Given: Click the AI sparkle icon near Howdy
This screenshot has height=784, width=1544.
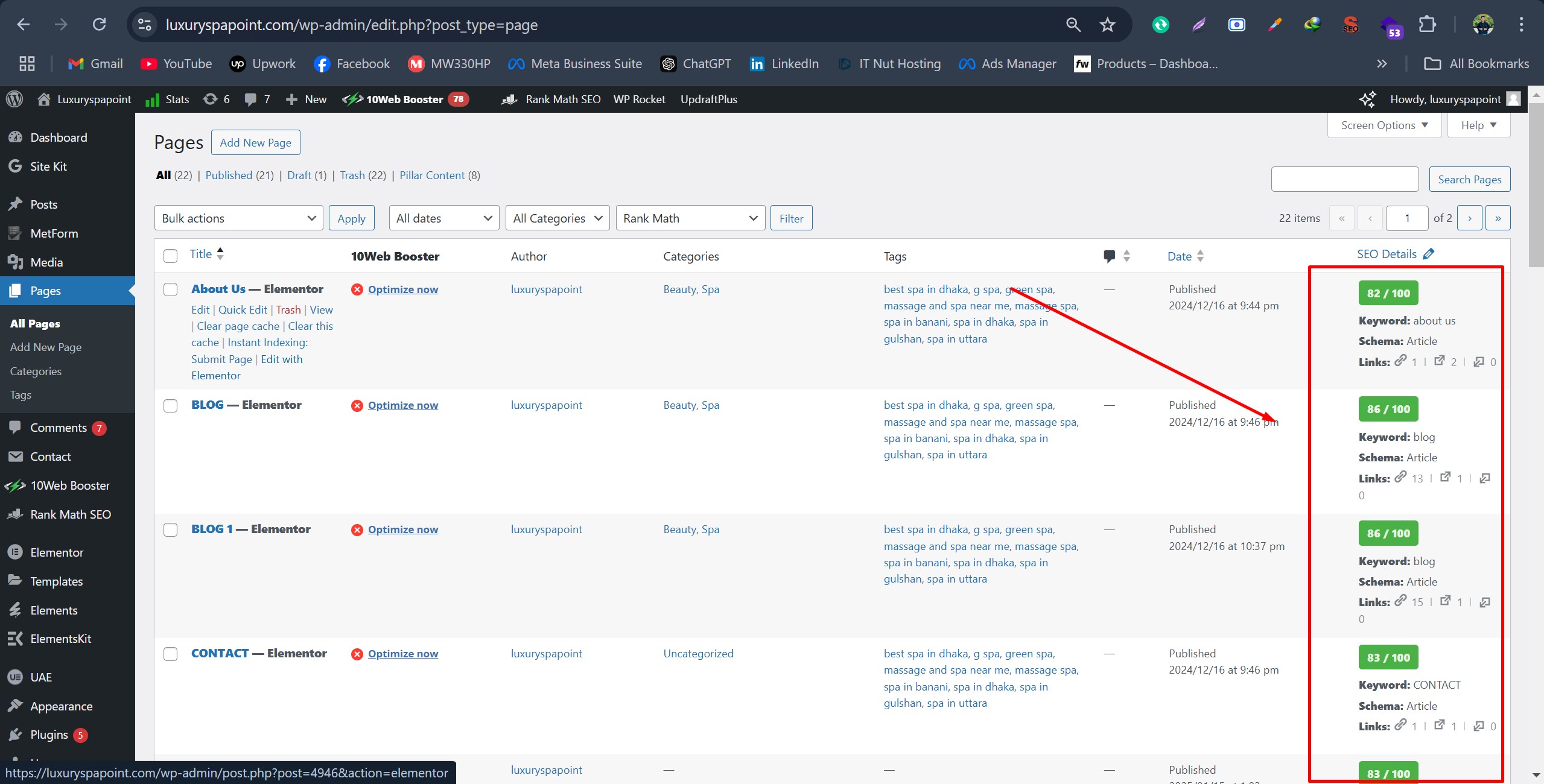Looking at the screenshot, I should [1367, 99].
